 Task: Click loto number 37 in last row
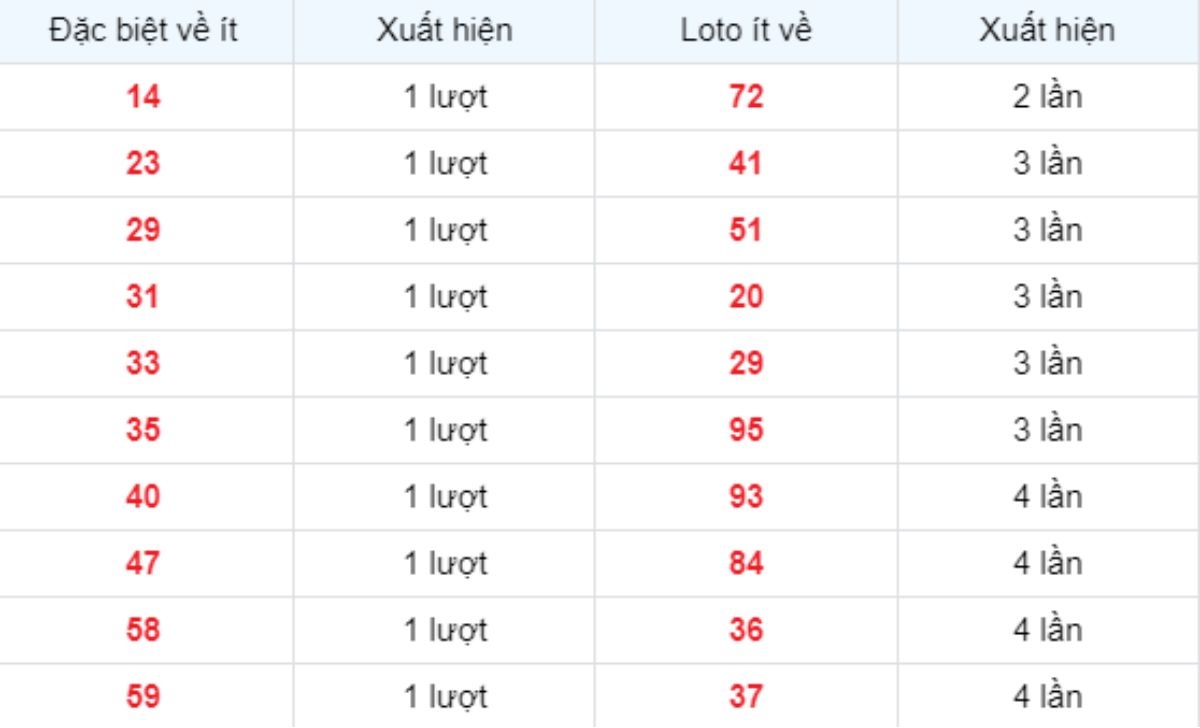click(746, 696)
